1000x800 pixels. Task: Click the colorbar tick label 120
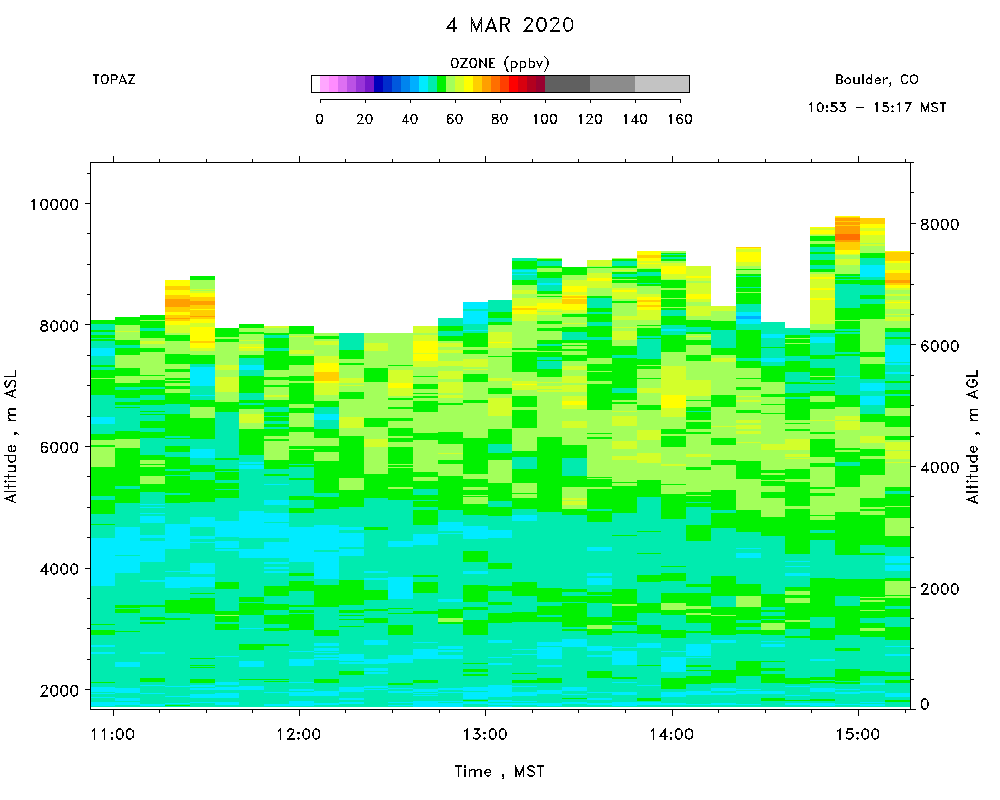(590, 119)
